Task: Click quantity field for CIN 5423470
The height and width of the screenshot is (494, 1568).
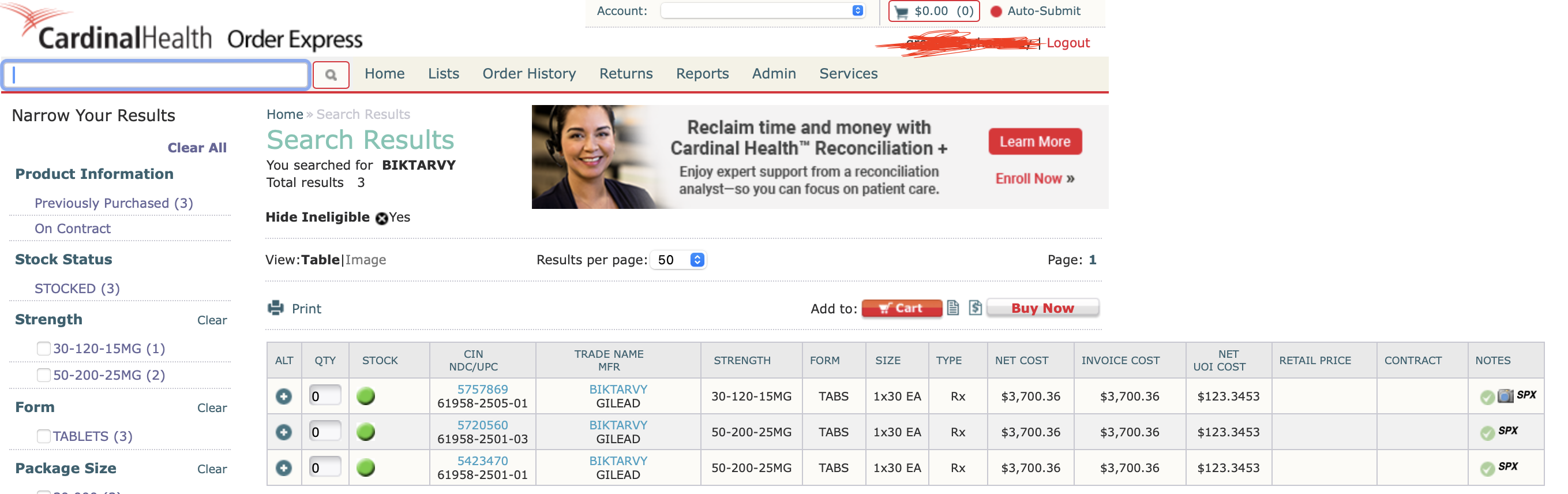Action: coord(324,468)
